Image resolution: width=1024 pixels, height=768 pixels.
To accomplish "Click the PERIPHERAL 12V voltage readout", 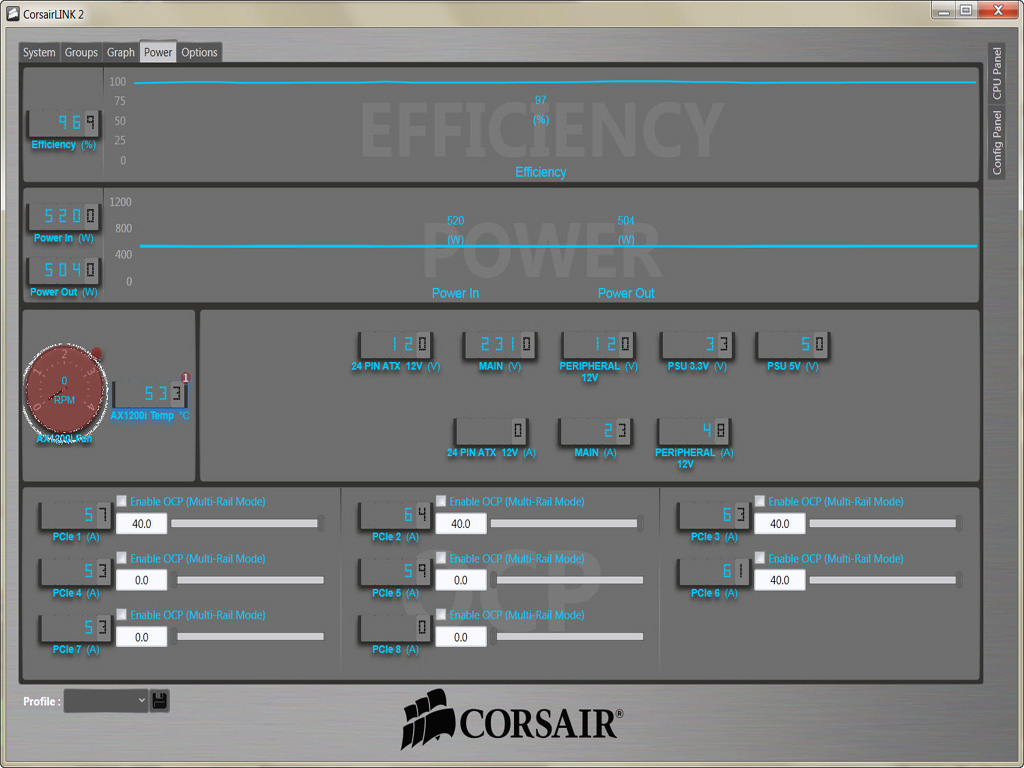I will [x=598, y=344].
